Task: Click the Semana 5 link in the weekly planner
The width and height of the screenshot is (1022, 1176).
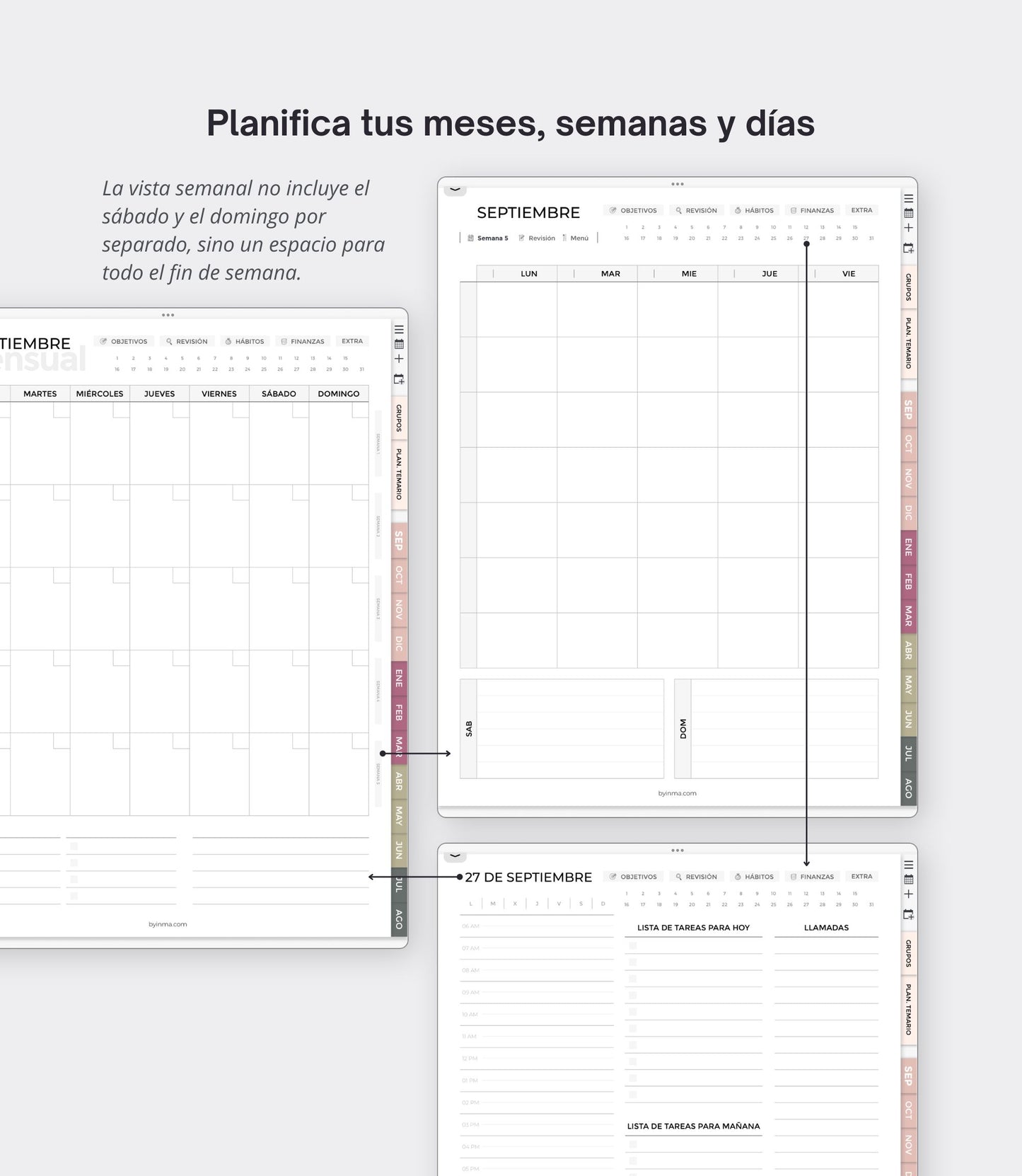Action: click(x=488, y=238)
